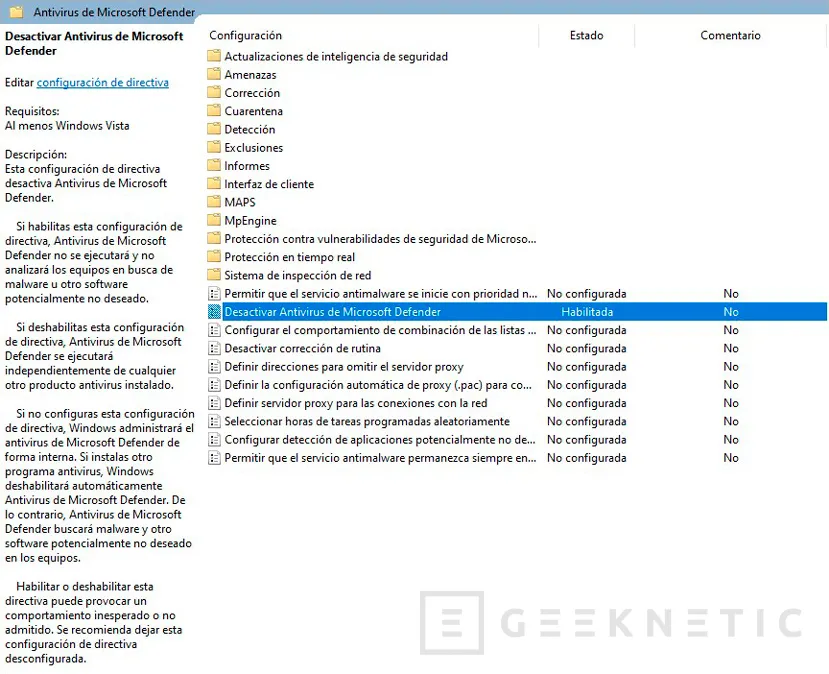This screenshot has width=829, height=674.
Task: Select the 'Detección' folder name
Action: point(250,130)
